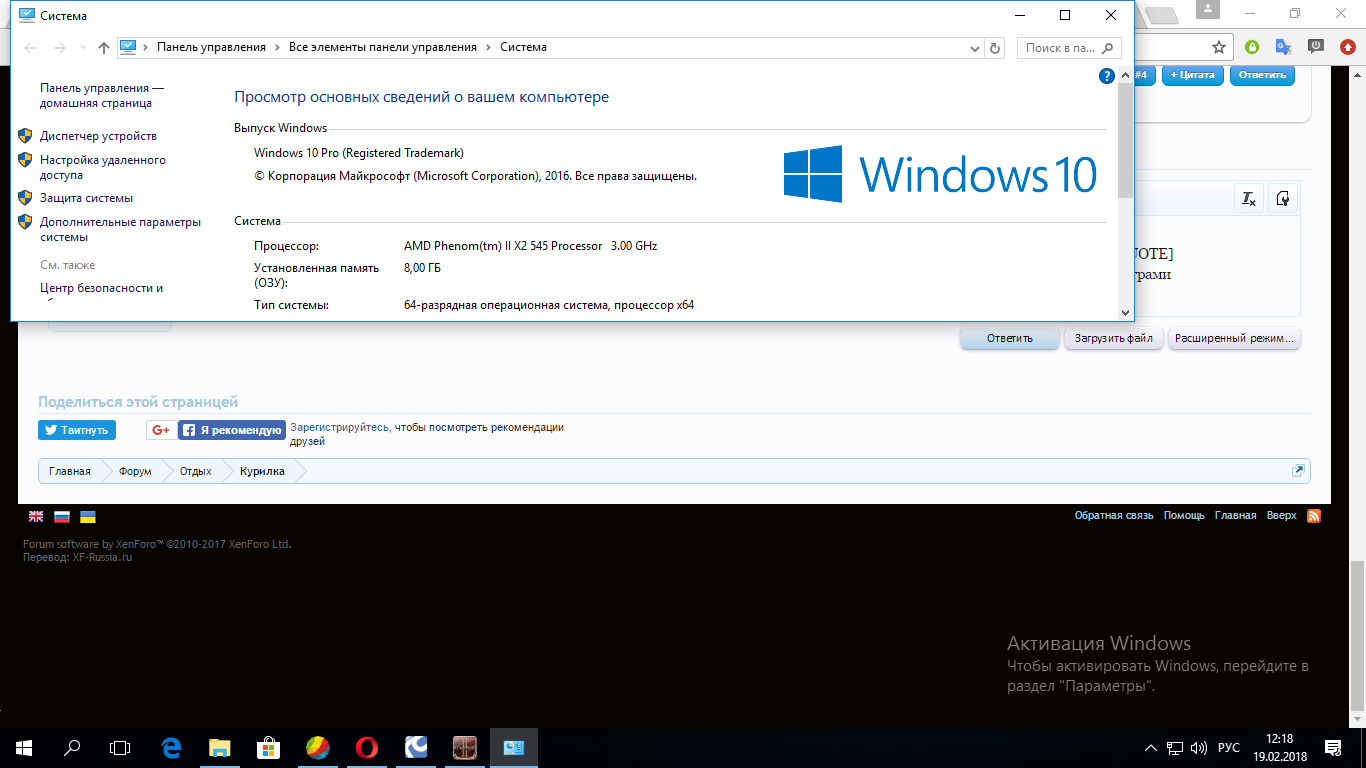This screenshot has width=1366, height=768.
Task: Open the Защита системы link
Action: pyautogui.click(x=86, y=198)
